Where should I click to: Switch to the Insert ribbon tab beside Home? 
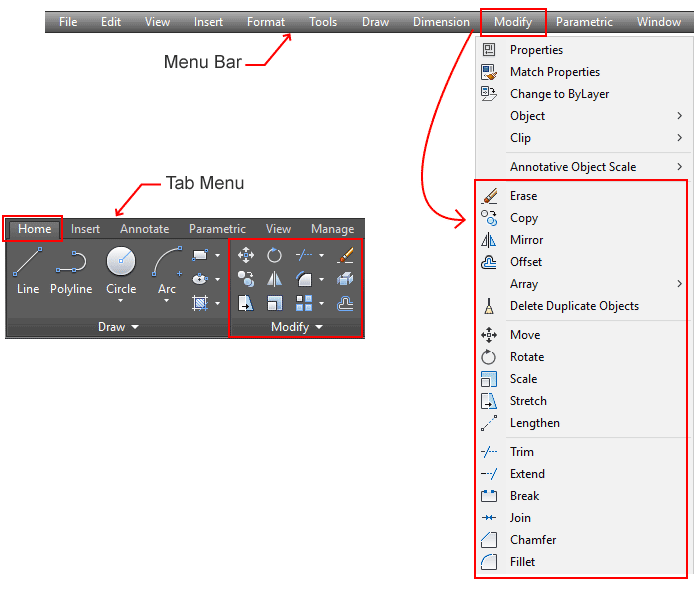point(85,229)
